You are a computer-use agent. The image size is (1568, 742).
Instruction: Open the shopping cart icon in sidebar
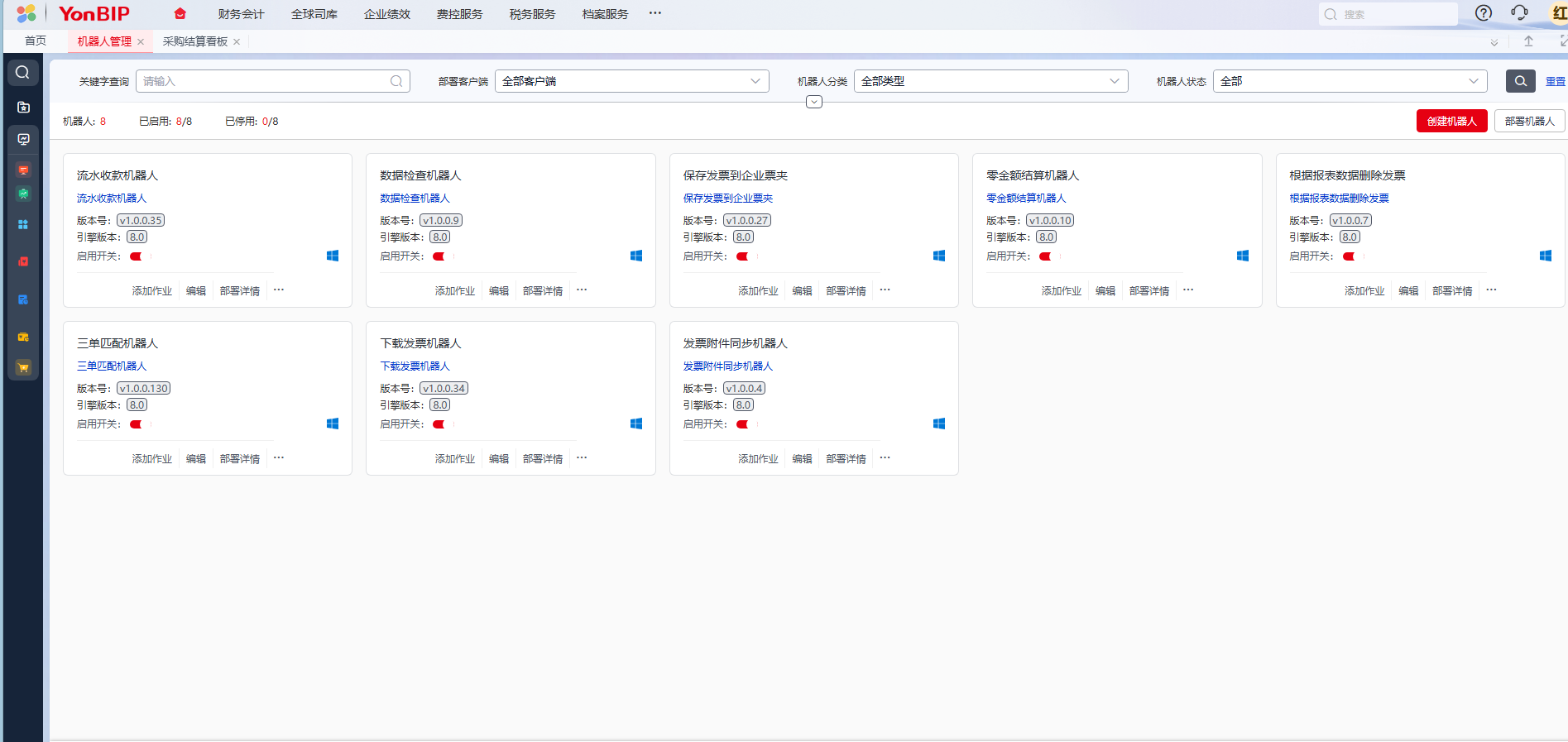pos(23,367)
